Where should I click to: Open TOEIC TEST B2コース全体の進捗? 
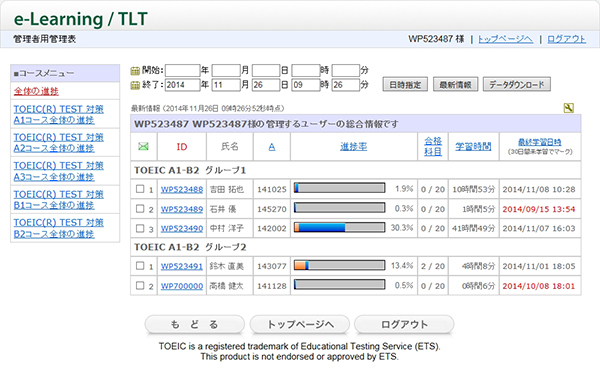pos(59,228)
